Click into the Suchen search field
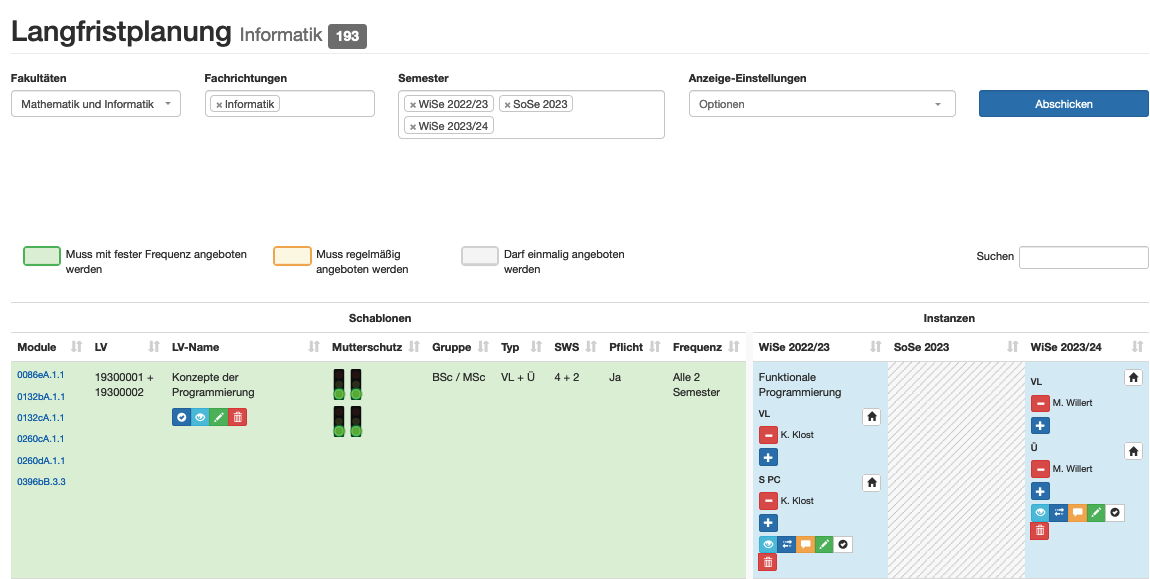The width and height of the screenshot is (1150, 579). 1083,257
